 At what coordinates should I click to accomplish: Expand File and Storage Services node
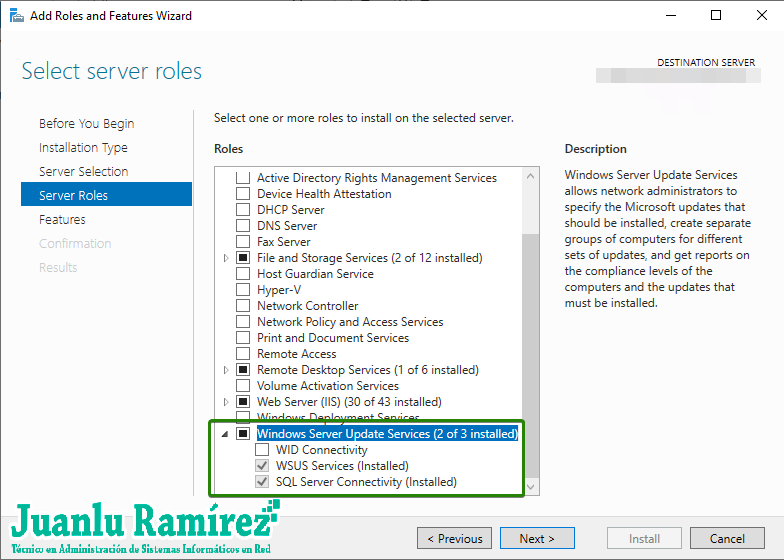point(226,258)
